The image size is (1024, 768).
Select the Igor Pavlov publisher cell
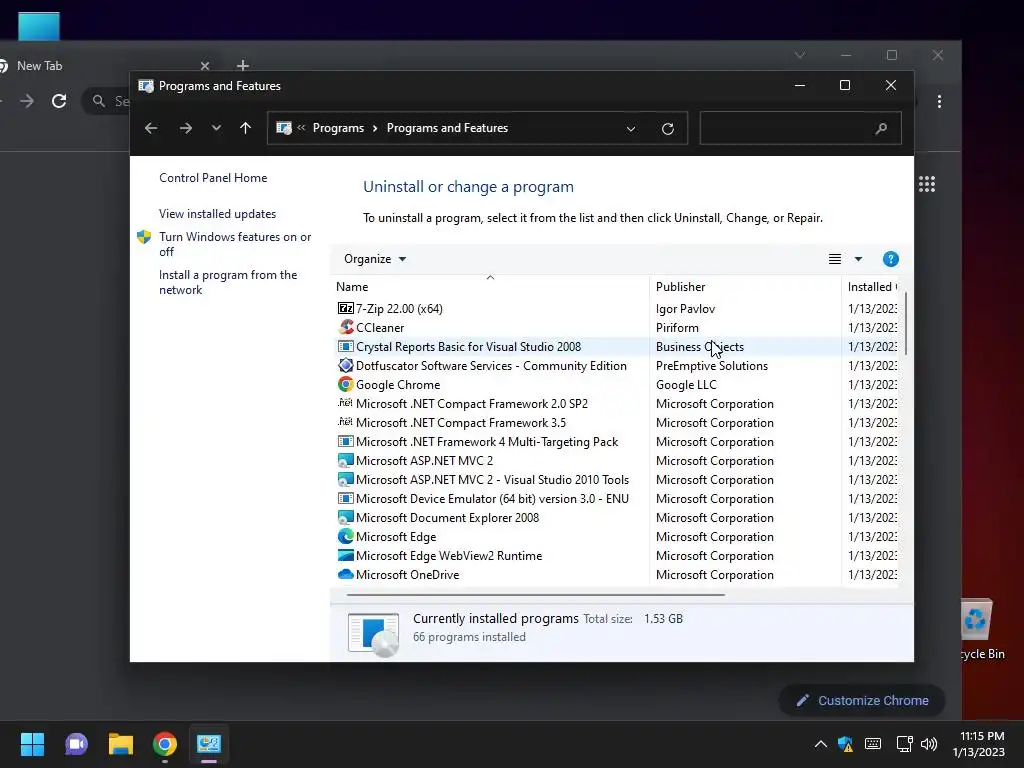coord(685,308)
